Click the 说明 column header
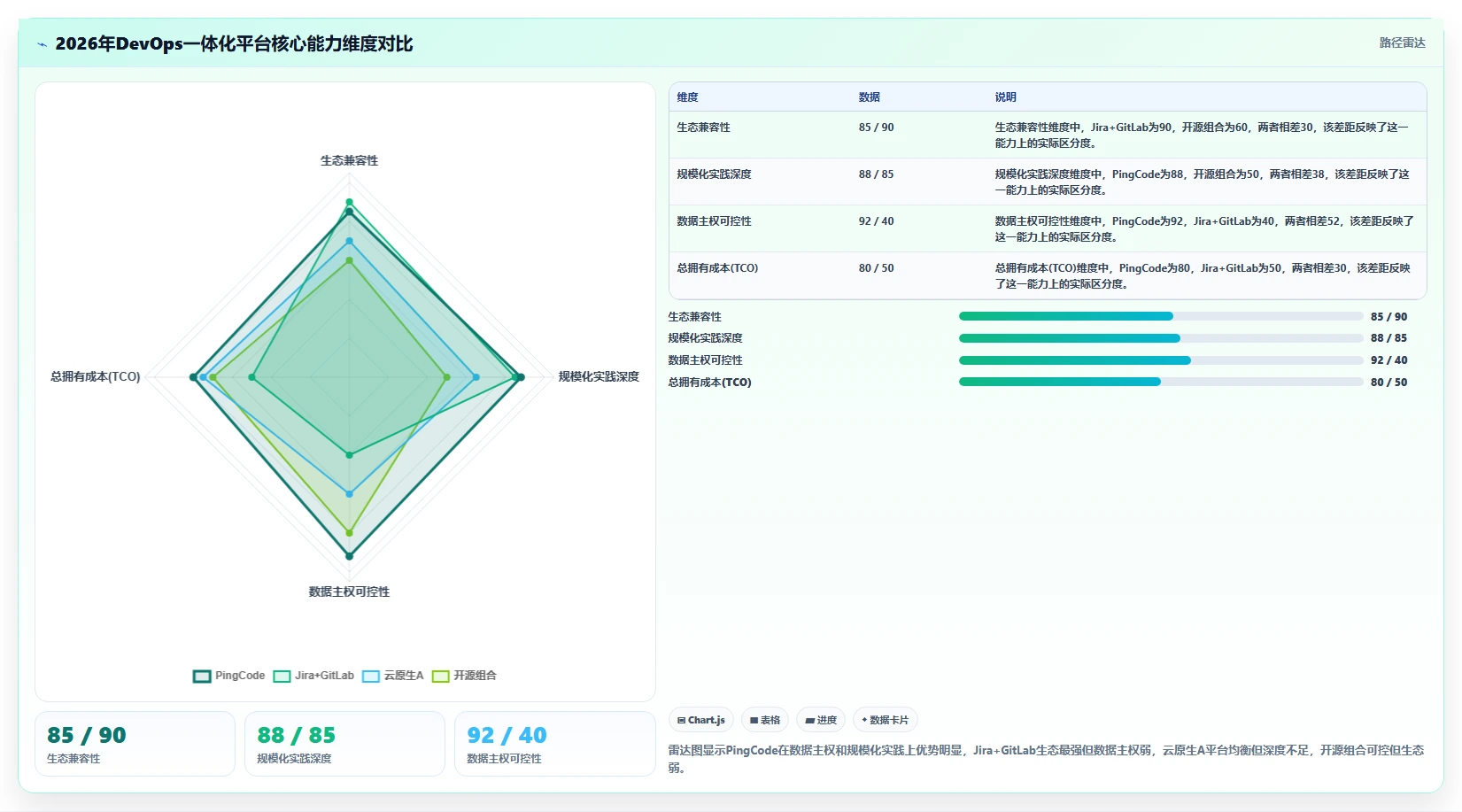 1006,97
